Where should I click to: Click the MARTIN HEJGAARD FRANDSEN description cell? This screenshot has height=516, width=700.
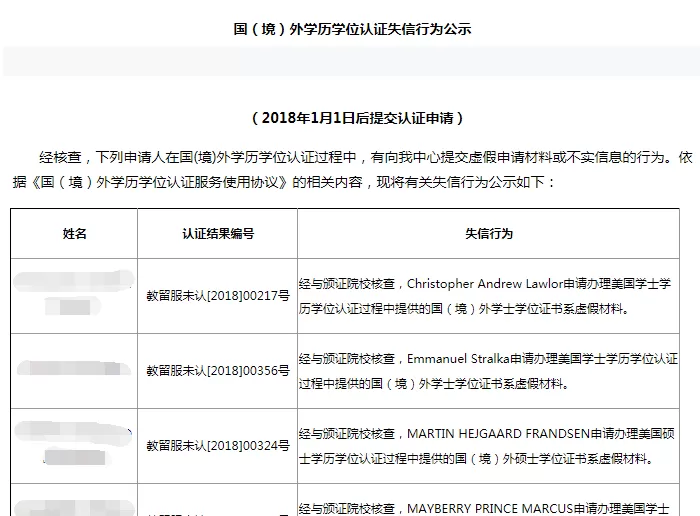tap(488, 446)
